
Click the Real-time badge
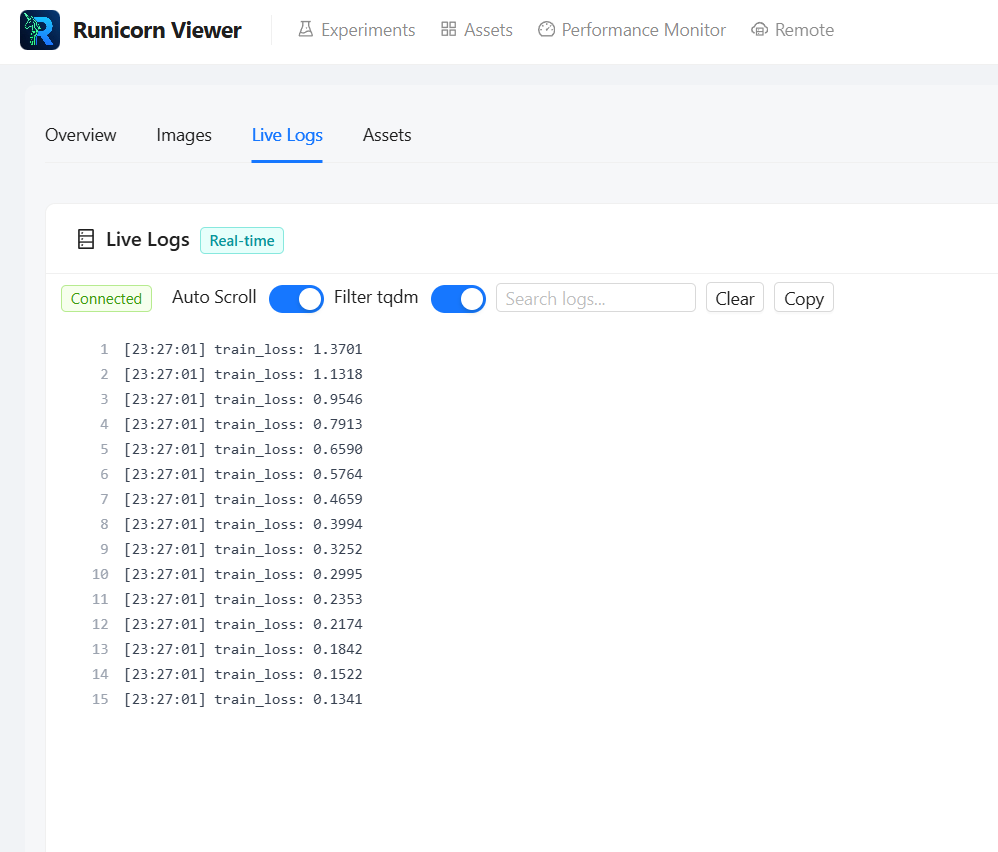pos(241,240)
